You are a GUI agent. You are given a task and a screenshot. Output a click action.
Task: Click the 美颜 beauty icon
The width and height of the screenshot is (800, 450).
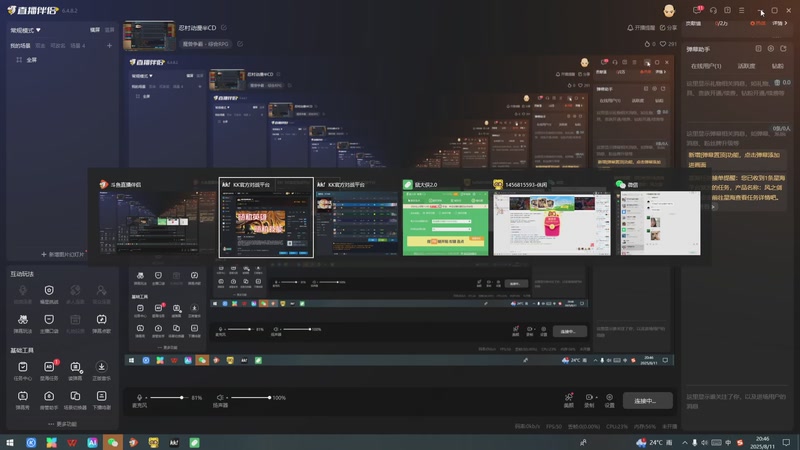[x=568, y=400]
